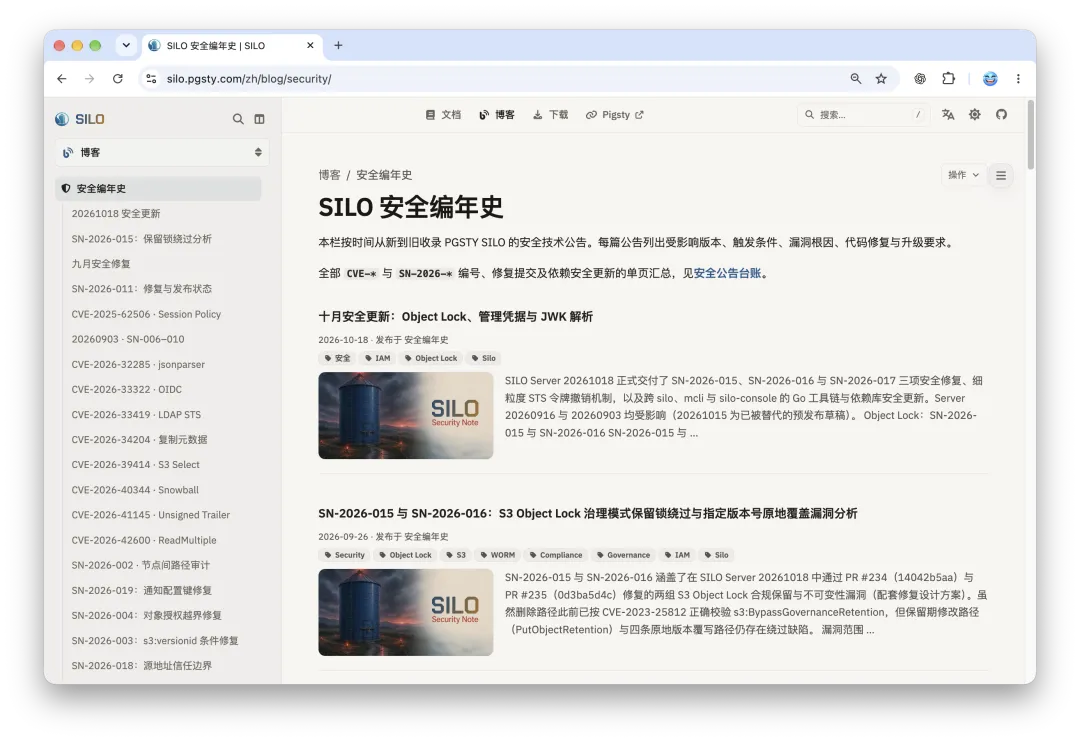The height and width of the screenshot is (742, 1080).
Task: Open new tab with plus button
Action: click(x=338, y=45)
